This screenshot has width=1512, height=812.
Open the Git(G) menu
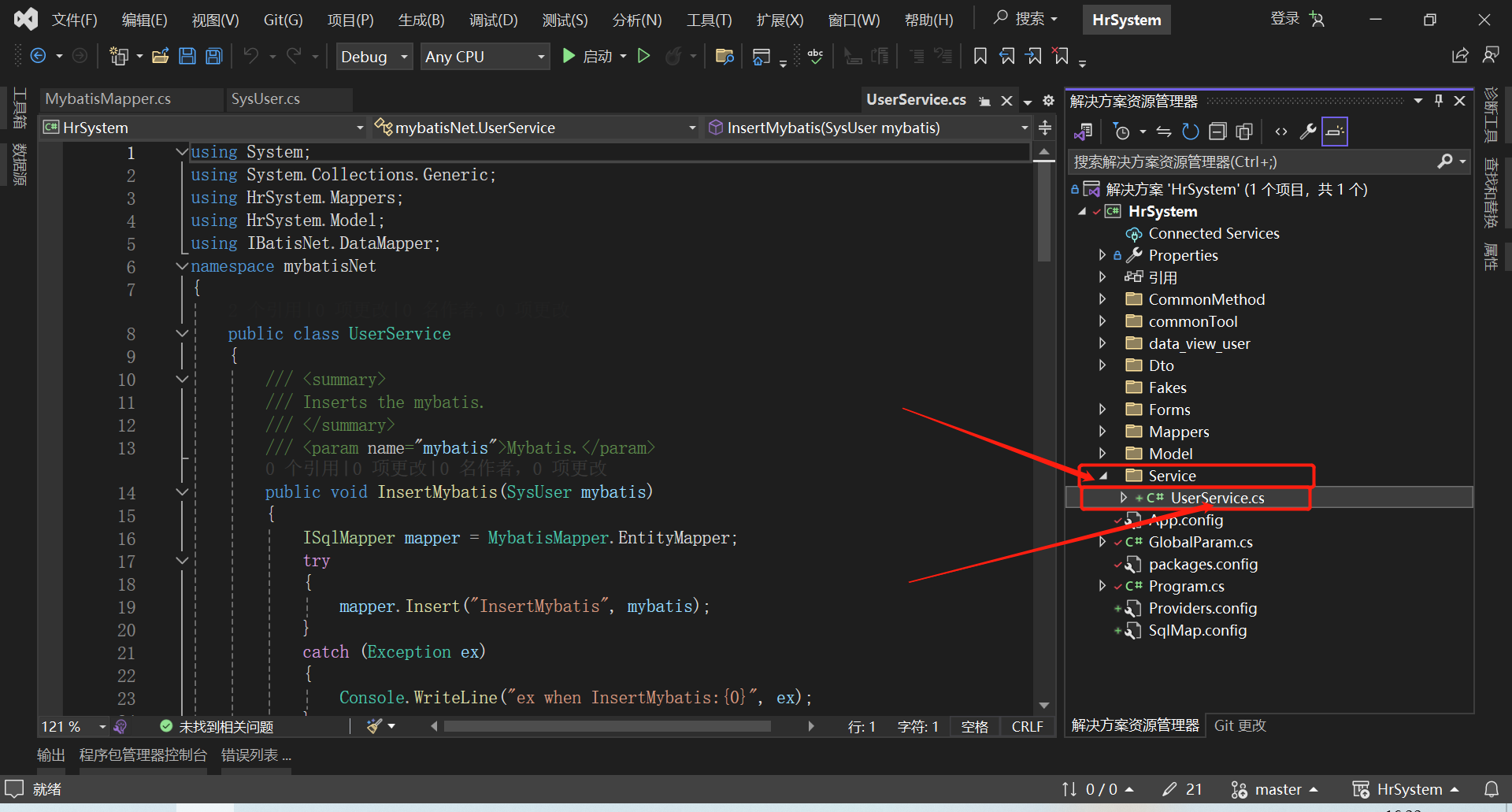282,20
